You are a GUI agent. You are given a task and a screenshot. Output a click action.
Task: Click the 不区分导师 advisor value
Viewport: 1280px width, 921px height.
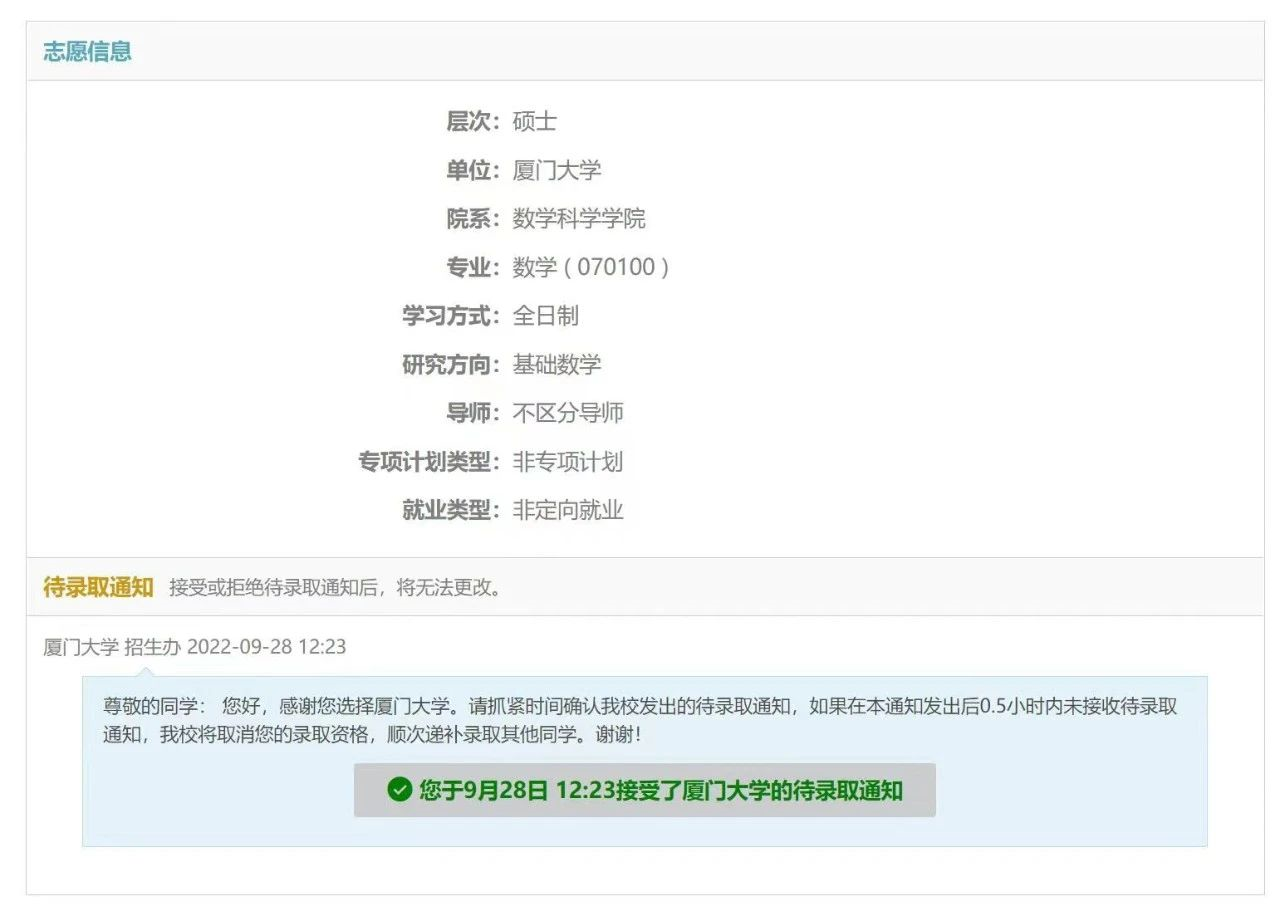pos(568,413)
